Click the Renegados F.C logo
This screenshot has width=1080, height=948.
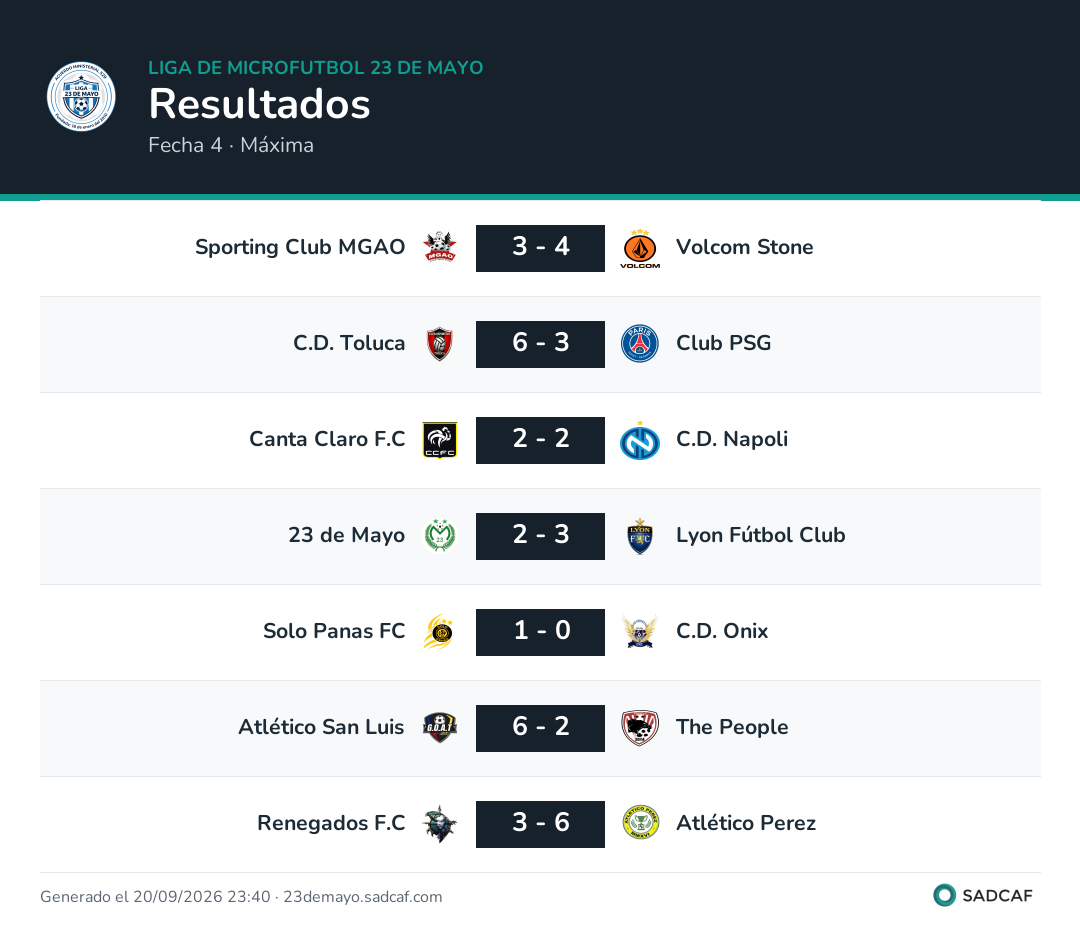point(439,824)
